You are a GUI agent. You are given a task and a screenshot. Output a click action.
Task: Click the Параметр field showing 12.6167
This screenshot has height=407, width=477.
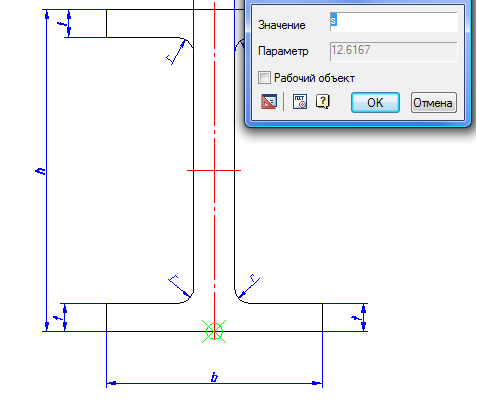click(x=393, y=51)
